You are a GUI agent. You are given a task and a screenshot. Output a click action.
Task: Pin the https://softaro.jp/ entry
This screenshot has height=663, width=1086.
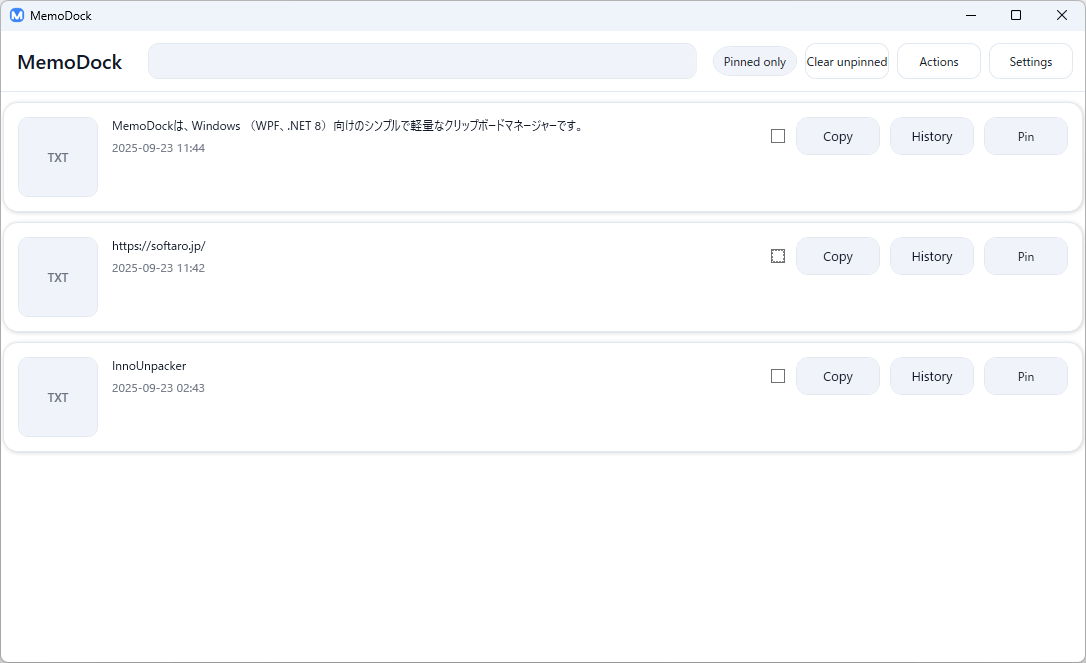[1026, 256]
